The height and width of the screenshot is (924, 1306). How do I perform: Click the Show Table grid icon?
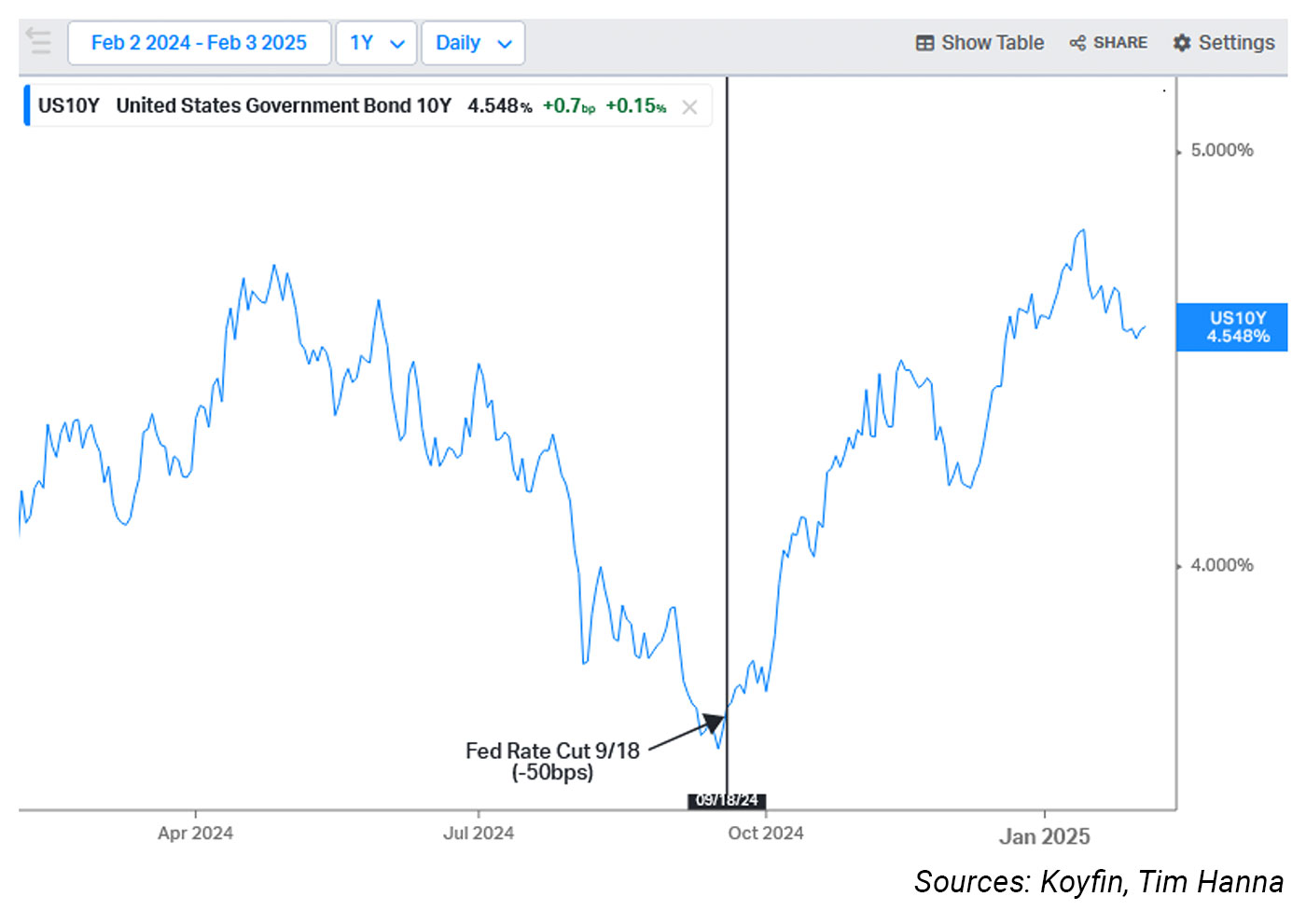tap(924, 43)
